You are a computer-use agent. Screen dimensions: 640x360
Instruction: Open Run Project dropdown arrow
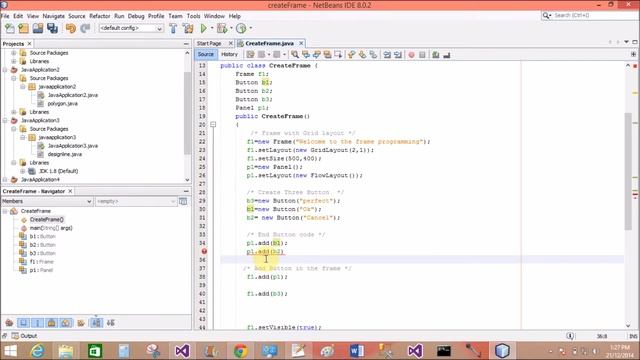[x=212, y=28]
